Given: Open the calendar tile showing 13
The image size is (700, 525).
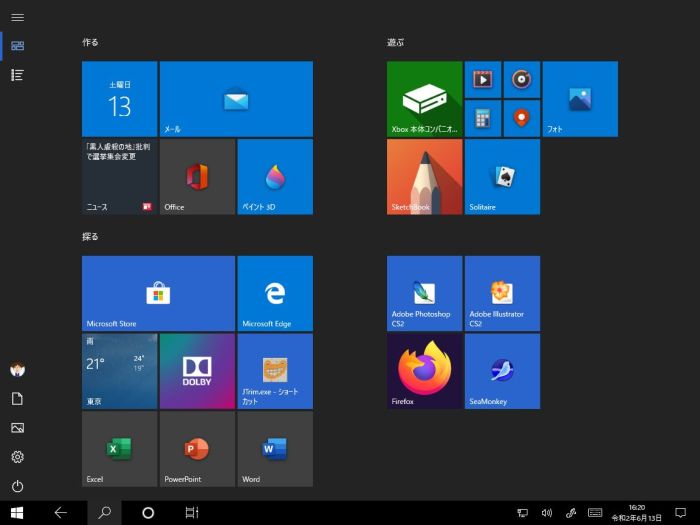Looking at the screenshot, I should (x=119, y=99).
